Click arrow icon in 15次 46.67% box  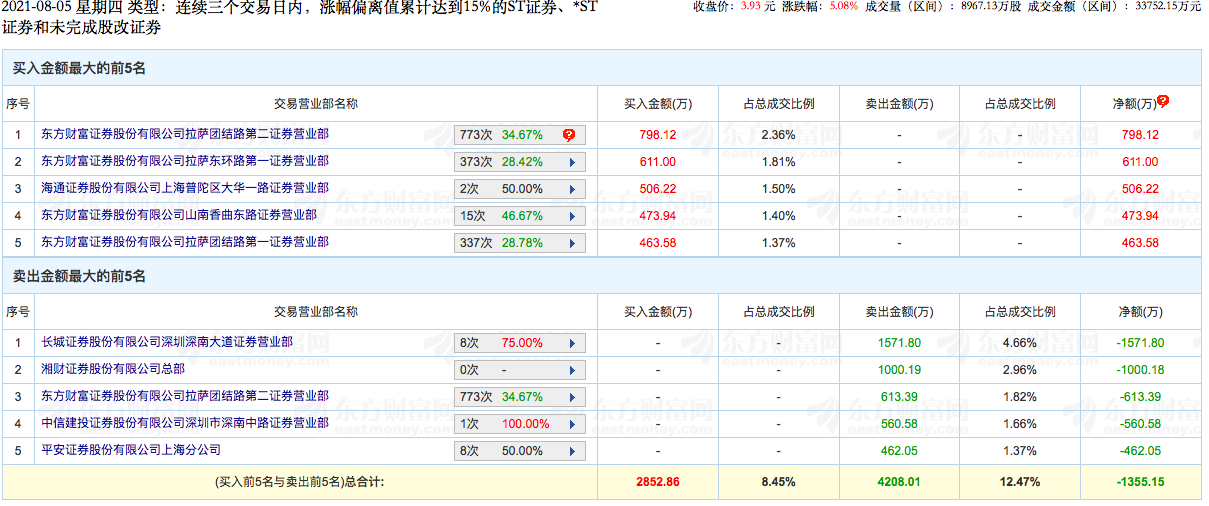(x=572, y=216)
